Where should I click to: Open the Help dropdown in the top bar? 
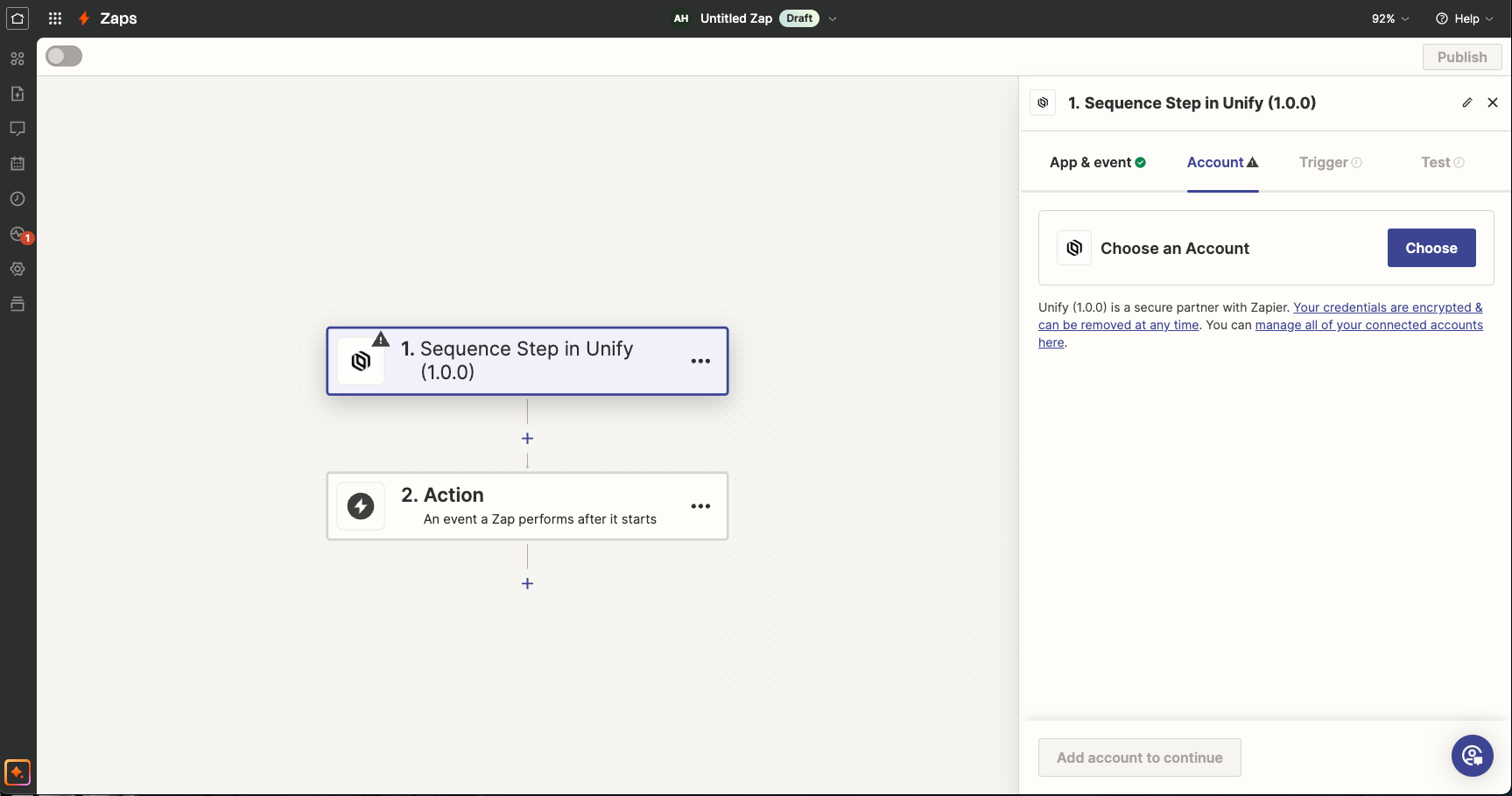tap(1463, 18)
